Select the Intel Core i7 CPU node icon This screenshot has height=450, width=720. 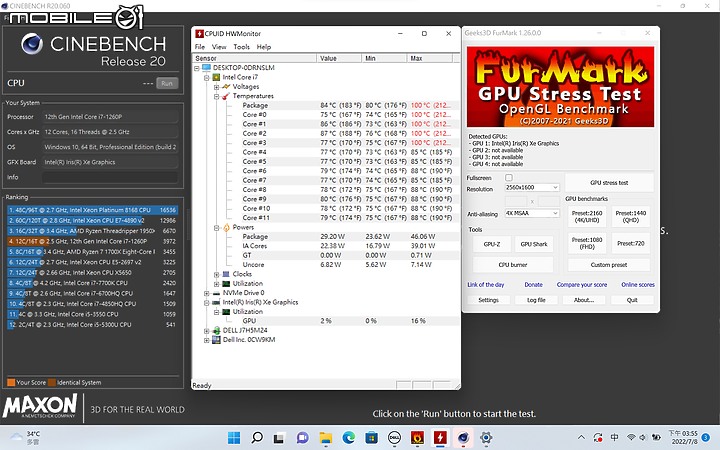pos(216,77)
